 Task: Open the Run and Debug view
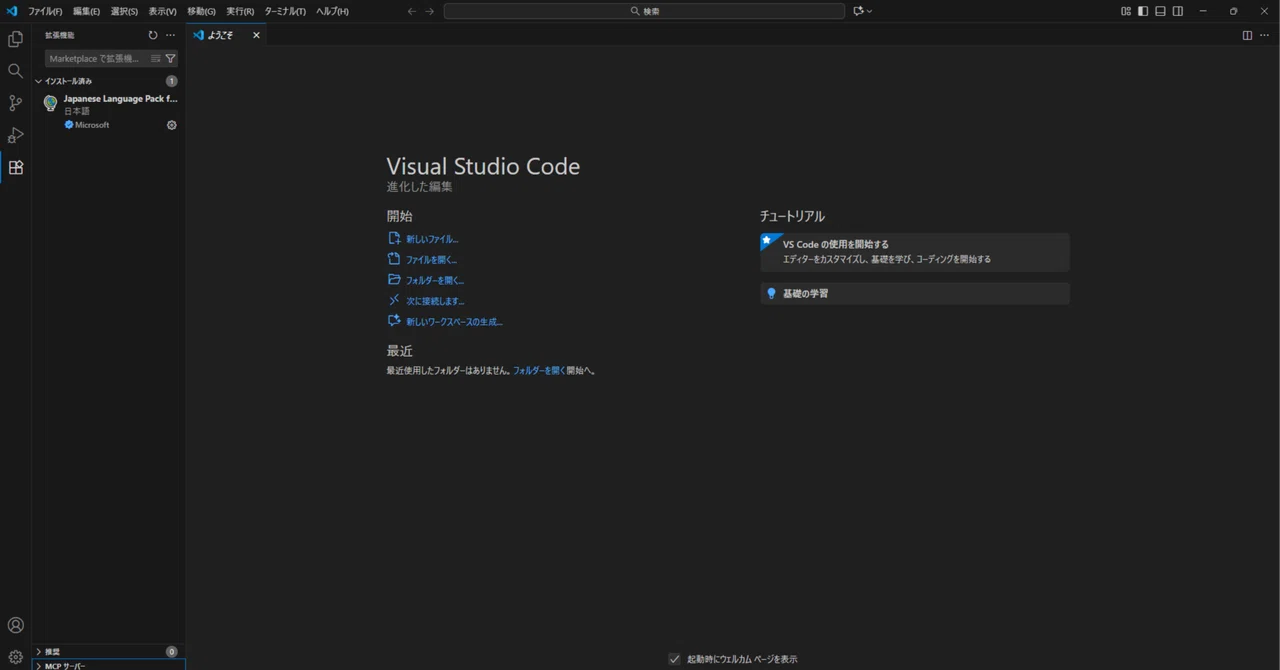[x=15, y=135]
